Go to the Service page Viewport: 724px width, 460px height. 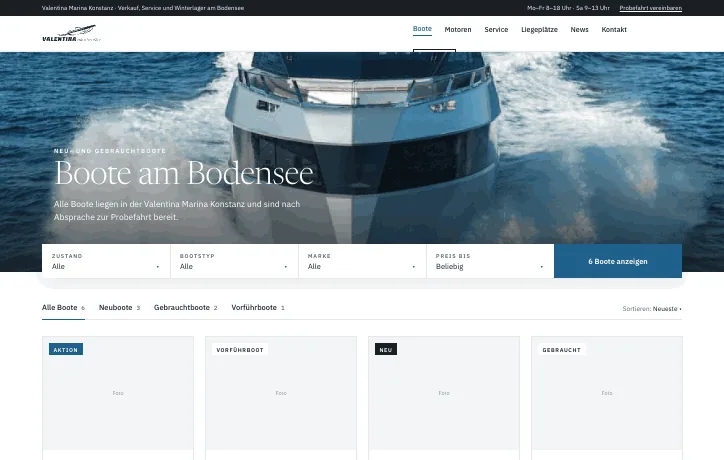point(496,30)
